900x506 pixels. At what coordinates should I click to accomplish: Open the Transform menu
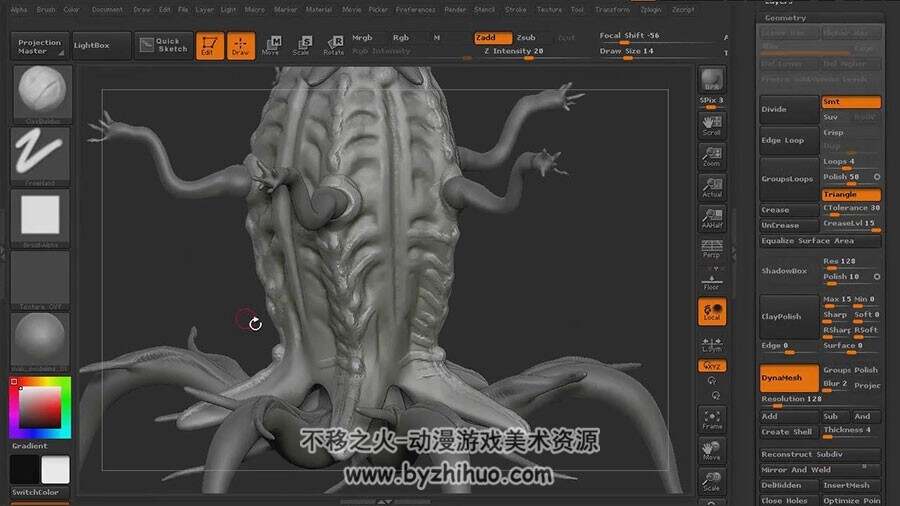612,10
